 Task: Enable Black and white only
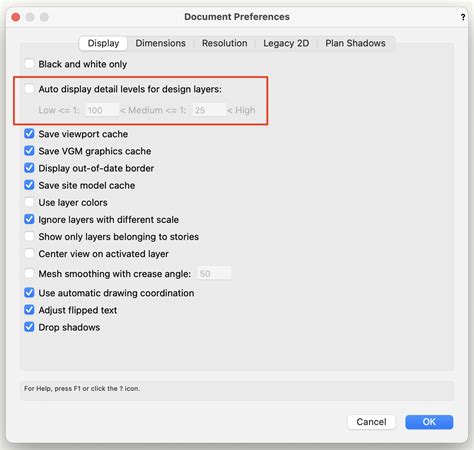pyautogui.click(x=29, y=64)
